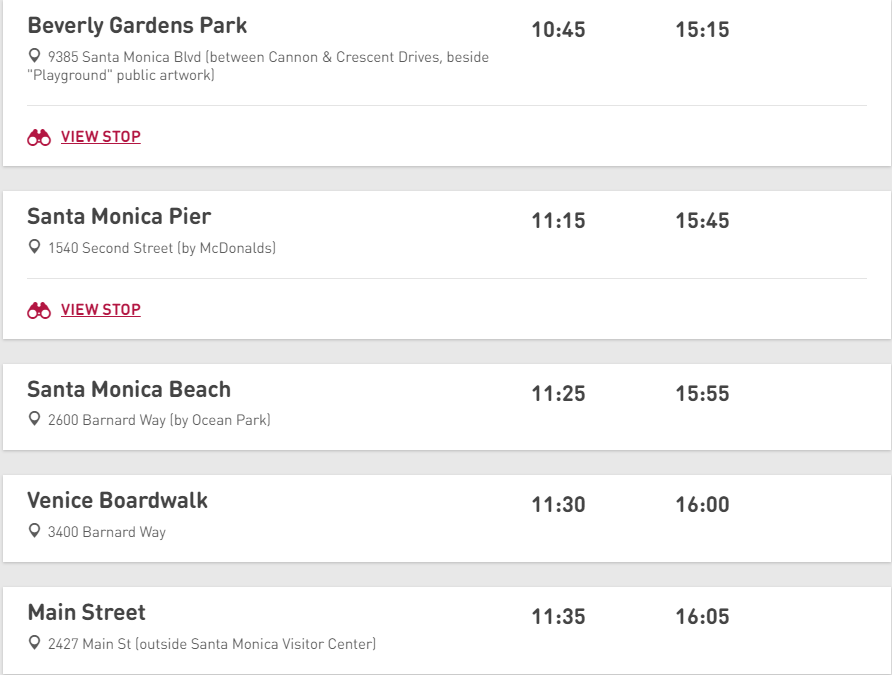Click location pin beside 1540 Second Street

34,247
